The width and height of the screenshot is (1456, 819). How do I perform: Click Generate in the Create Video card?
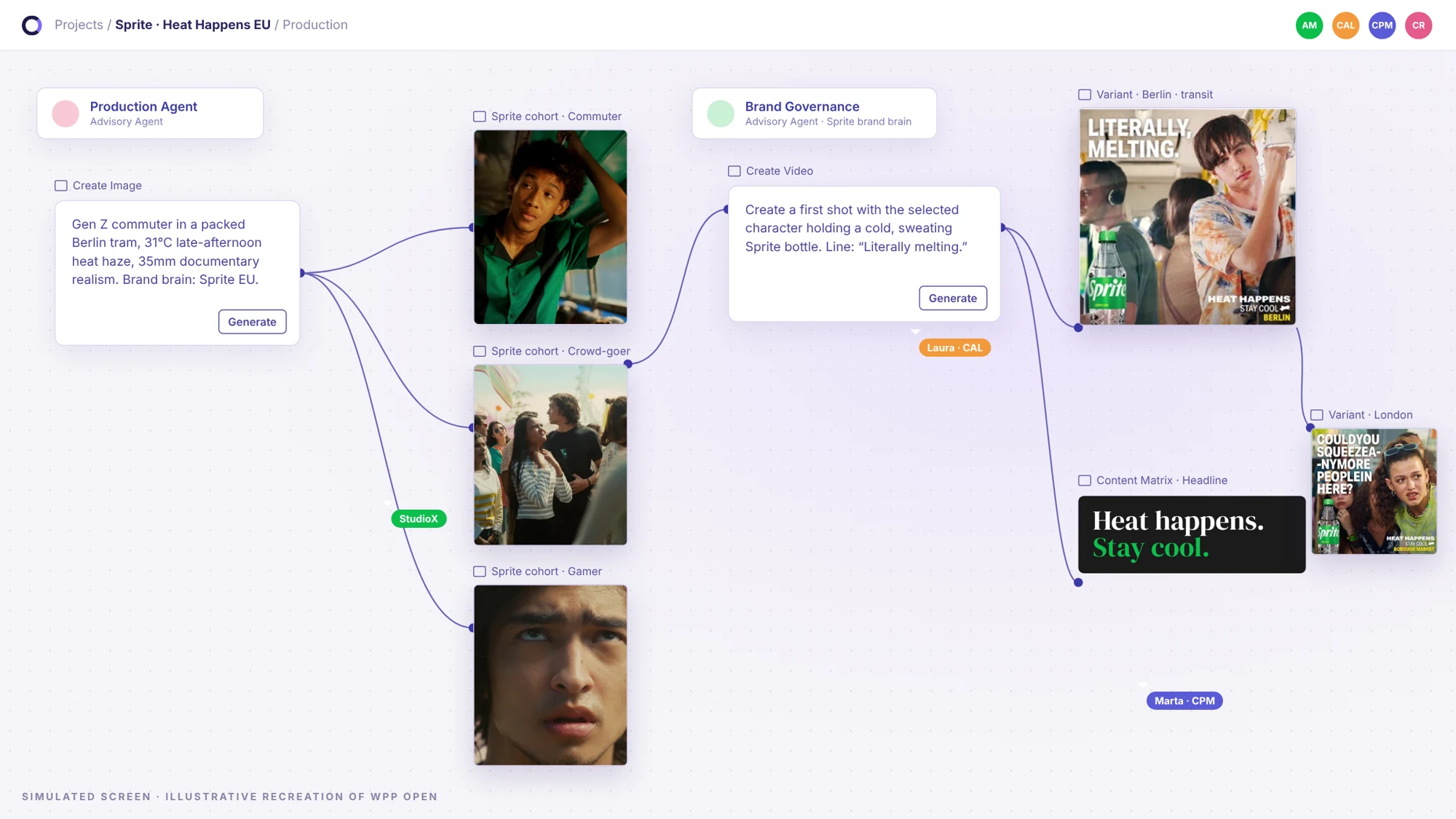coord(953,298)
